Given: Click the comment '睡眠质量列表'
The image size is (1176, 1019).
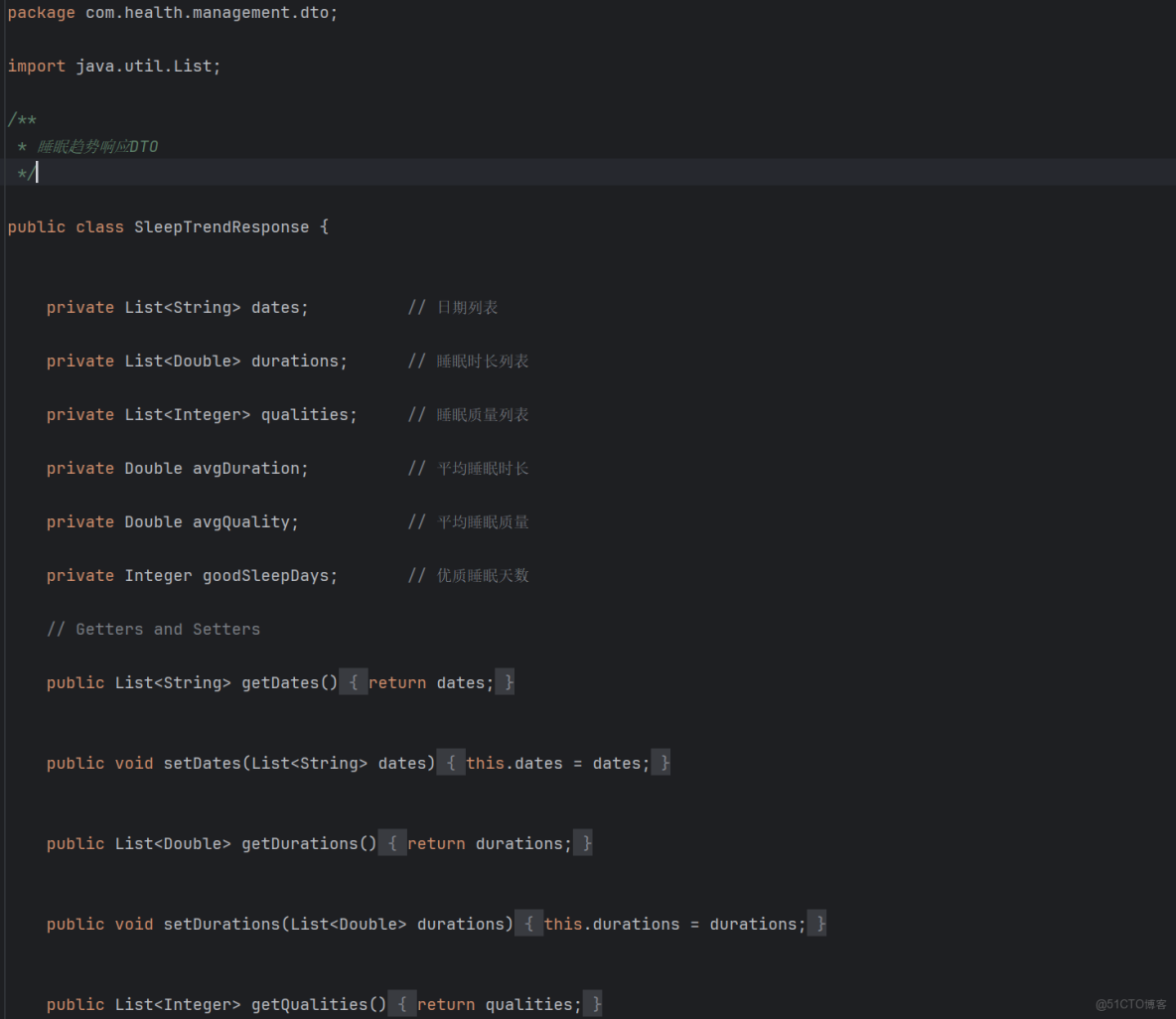Looking at the screenshot, I should tap(483, 414).
